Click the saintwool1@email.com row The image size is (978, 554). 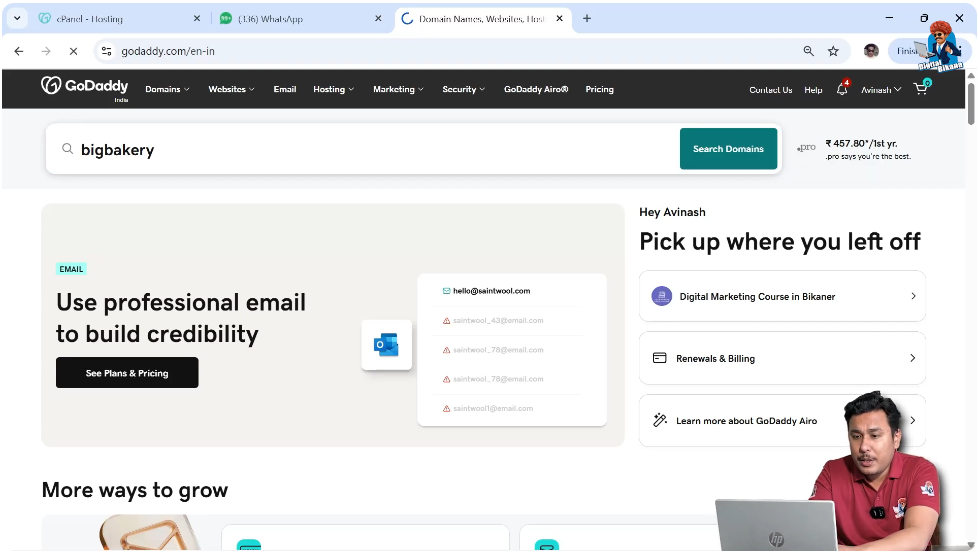tap(488, 408)
